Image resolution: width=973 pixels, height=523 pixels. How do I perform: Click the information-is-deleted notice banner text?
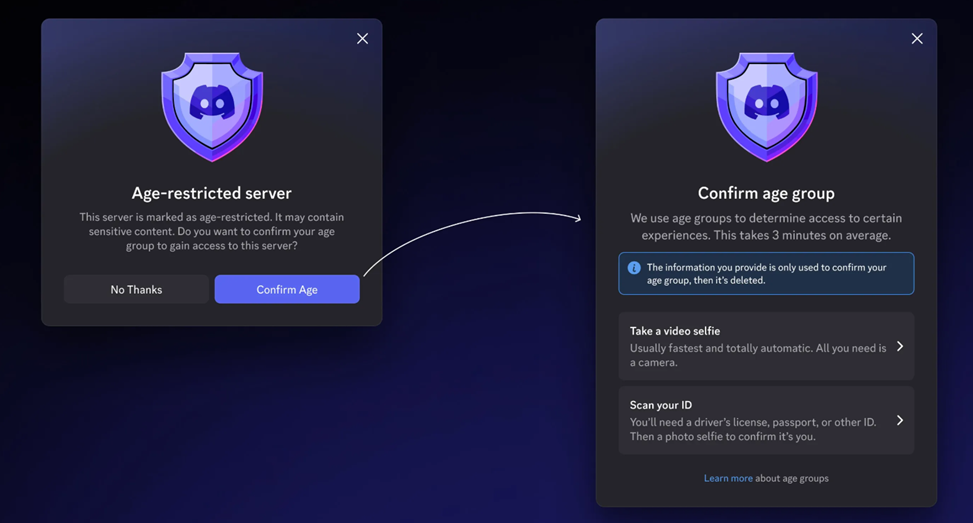[x=767, y=274]
